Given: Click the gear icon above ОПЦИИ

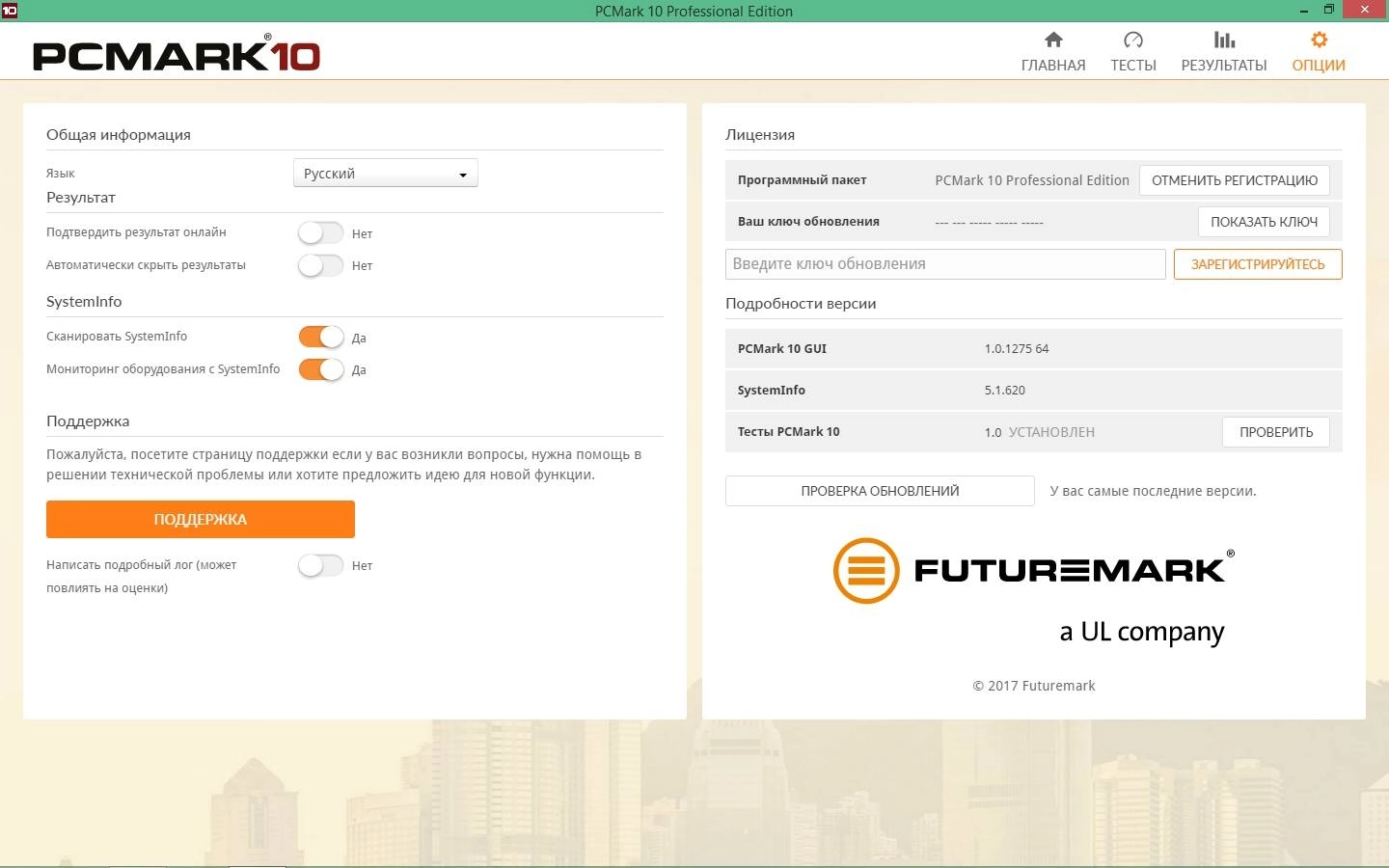Looking at the screenshot, I should (1319, 40).
